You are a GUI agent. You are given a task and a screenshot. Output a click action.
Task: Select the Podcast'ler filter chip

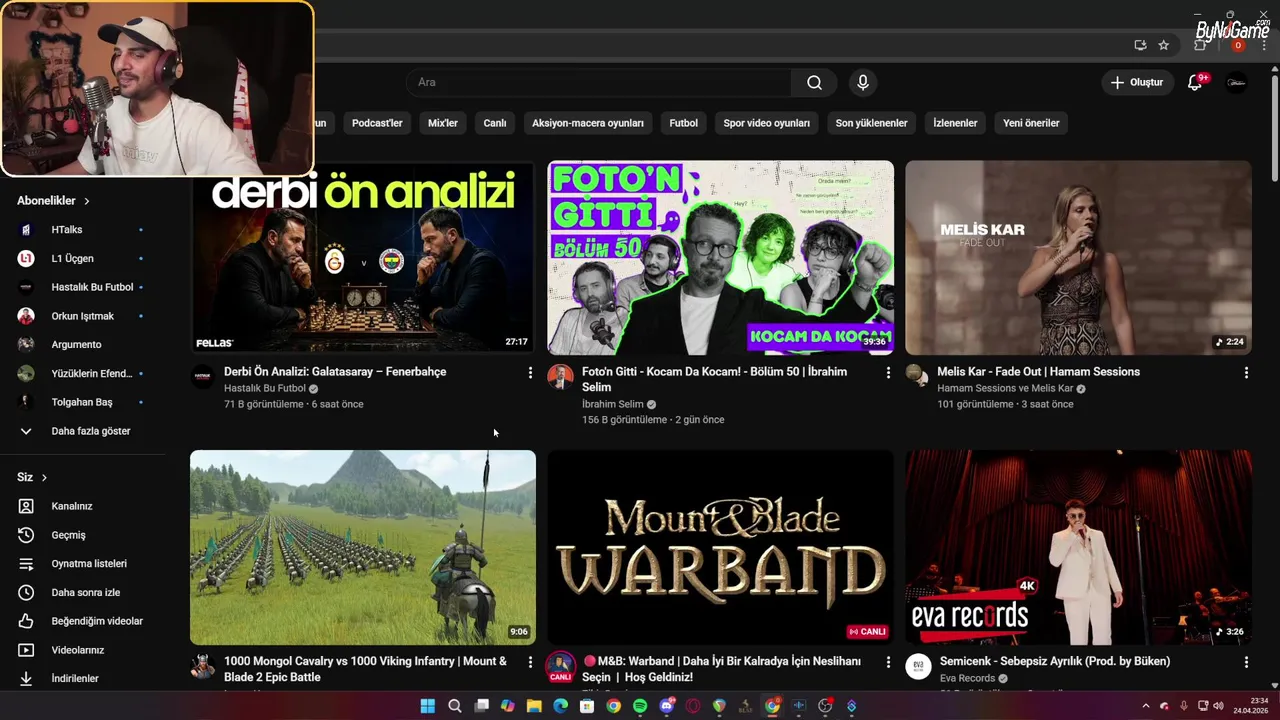click(377, 123)
